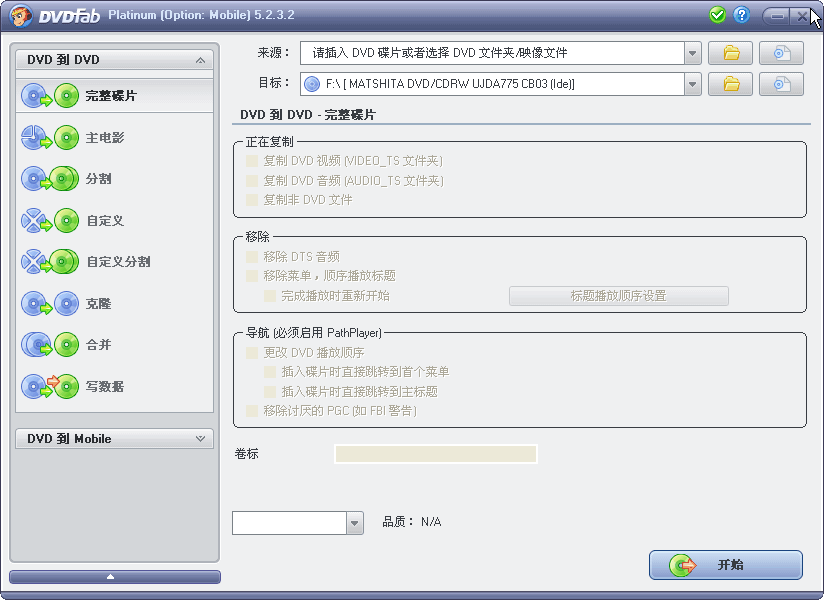Select the 自定义 customize mode icon
Screen dimensions: 824x600
(x=50, y=221)
